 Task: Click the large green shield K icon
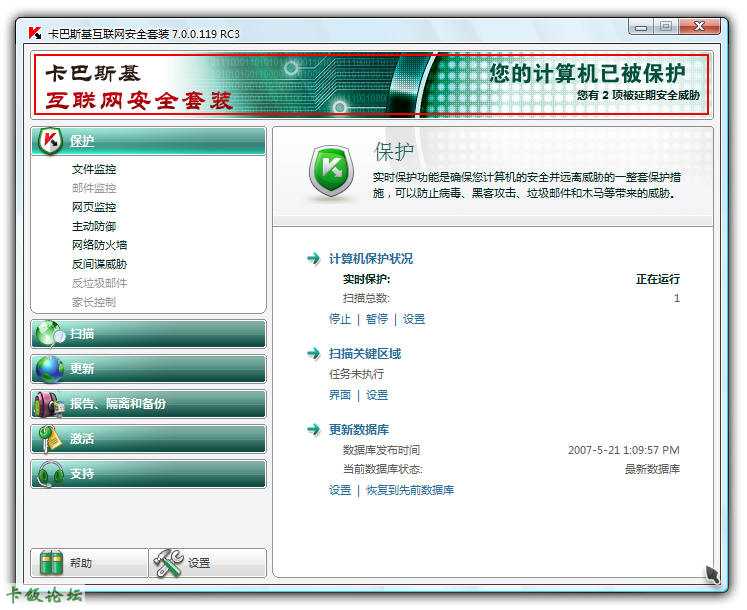click(x=332, y=172)
